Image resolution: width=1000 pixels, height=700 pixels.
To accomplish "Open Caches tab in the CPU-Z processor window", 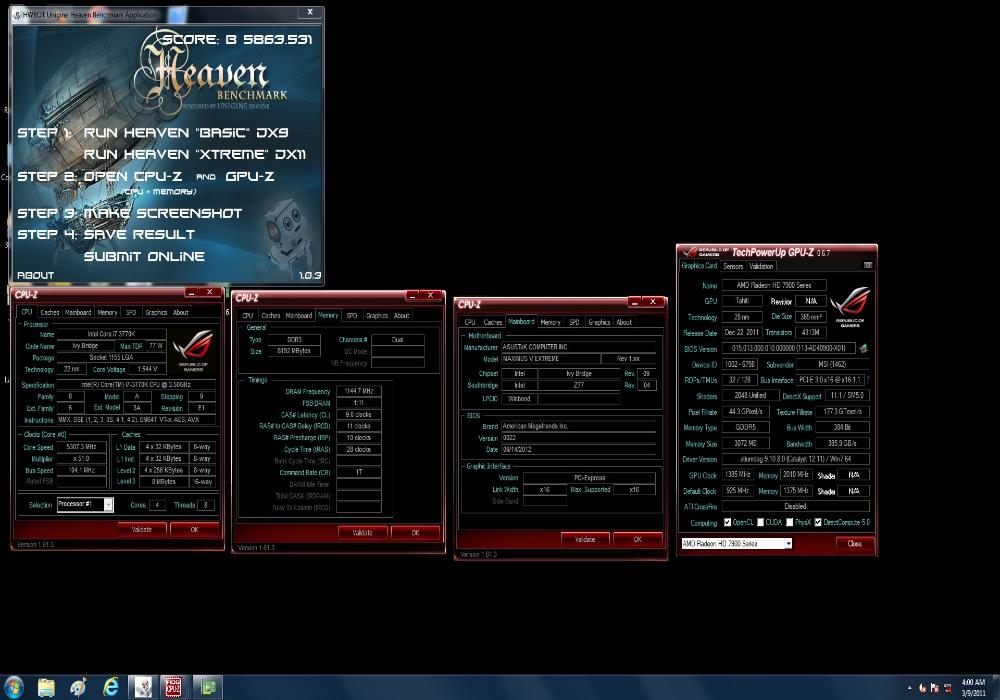I will 50,312.
